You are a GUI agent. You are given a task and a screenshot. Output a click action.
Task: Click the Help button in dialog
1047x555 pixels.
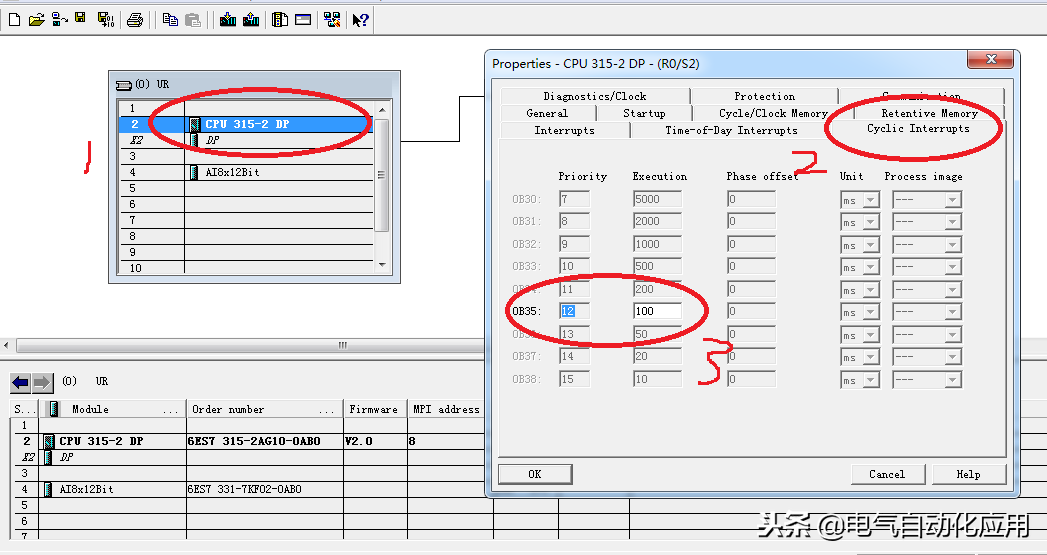pos(968,474)
